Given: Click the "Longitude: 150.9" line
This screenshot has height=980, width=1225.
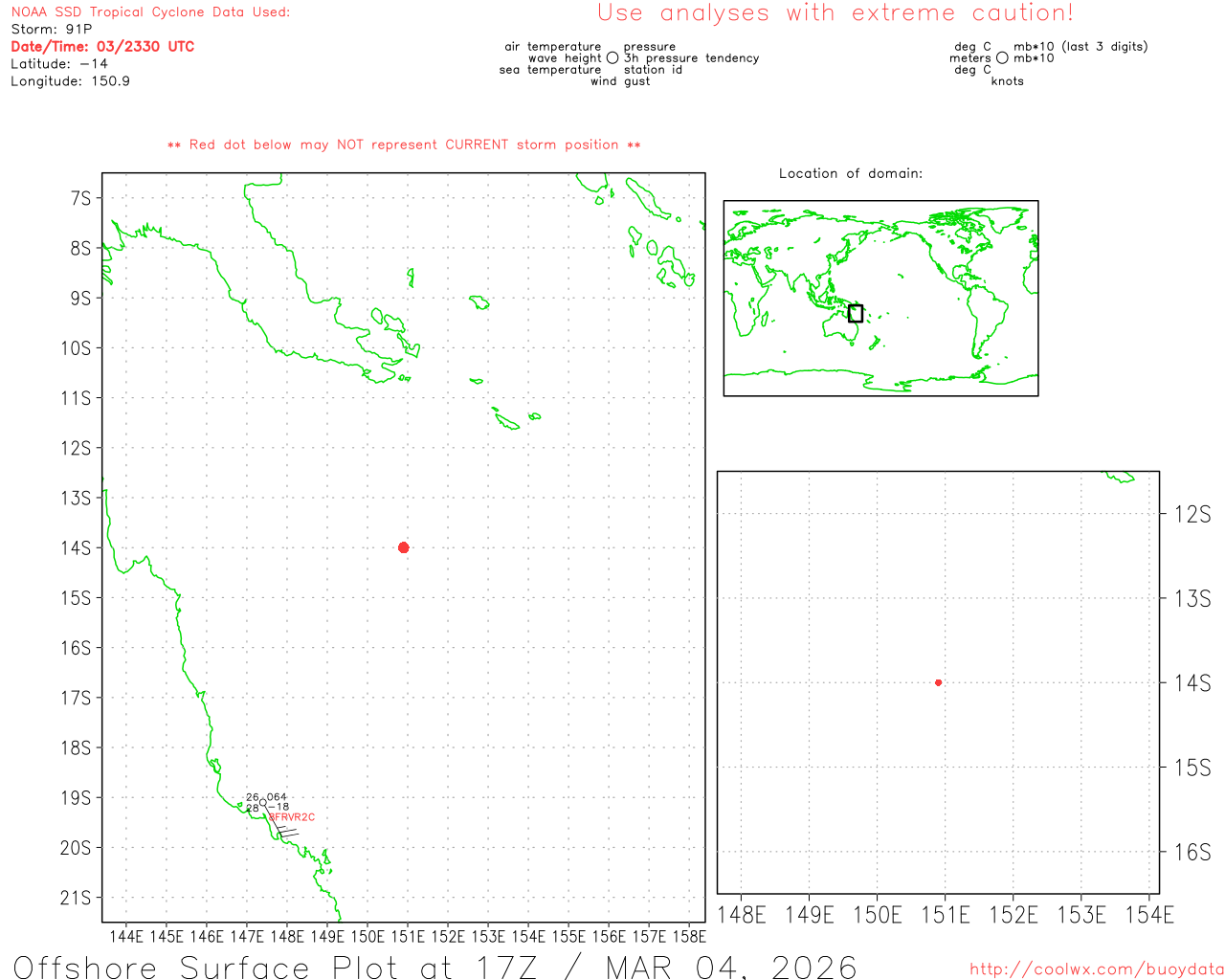Looking at the screenshot, I should [70, 81].
